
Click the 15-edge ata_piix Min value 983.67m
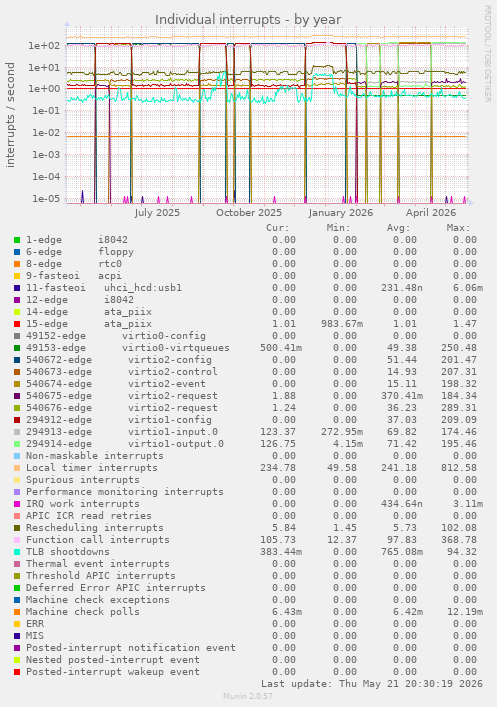(342, 324)
